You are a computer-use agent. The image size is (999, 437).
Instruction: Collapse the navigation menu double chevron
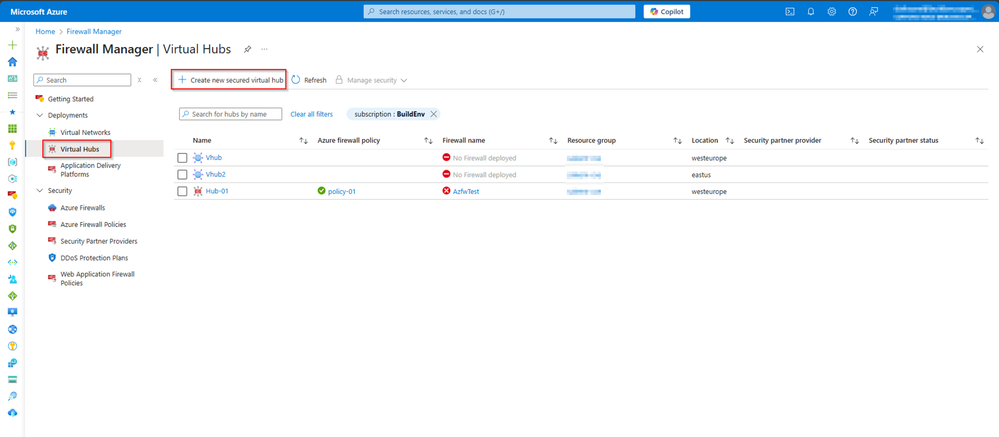point(155,80)
